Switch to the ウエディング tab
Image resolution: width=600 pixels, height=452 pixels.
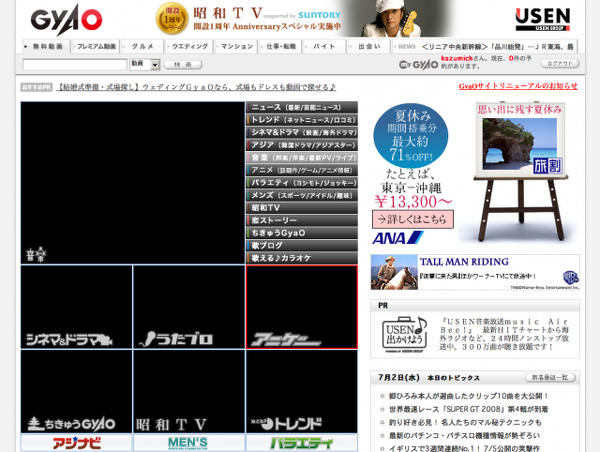[x=189, y=46]
